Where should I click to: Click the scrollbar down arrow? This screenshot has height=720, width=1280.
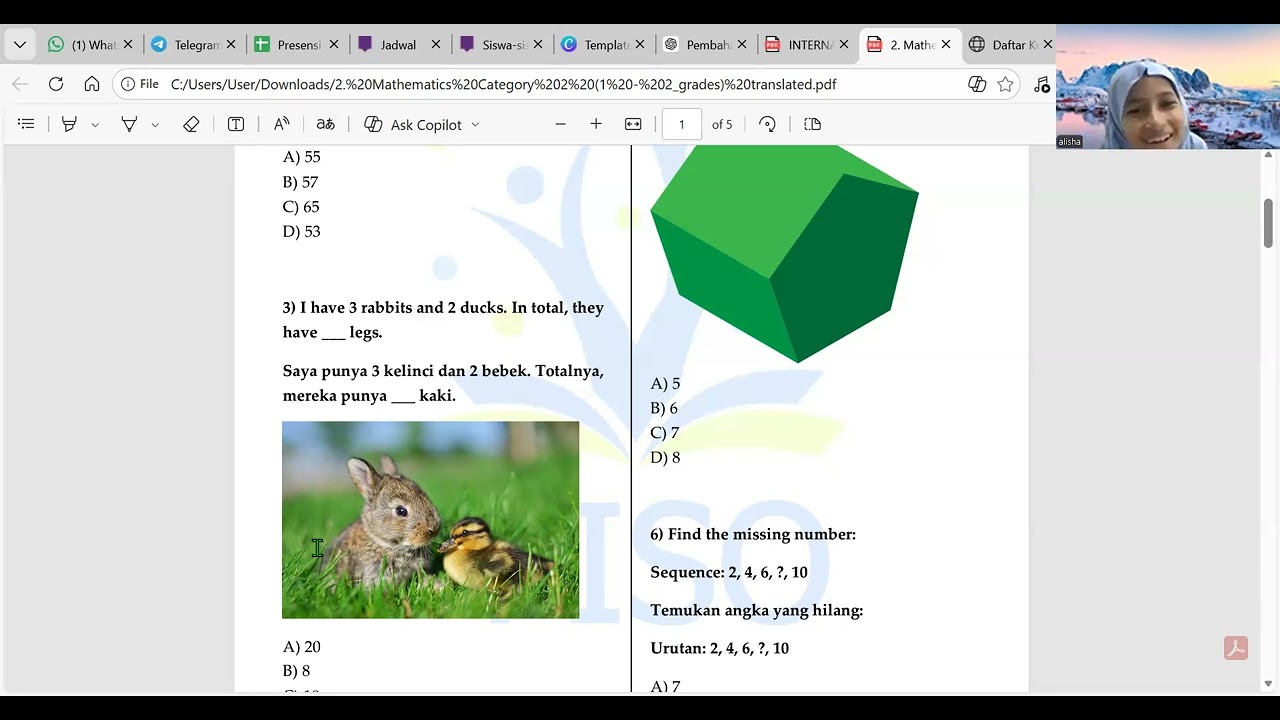[x=1268, y=683]
